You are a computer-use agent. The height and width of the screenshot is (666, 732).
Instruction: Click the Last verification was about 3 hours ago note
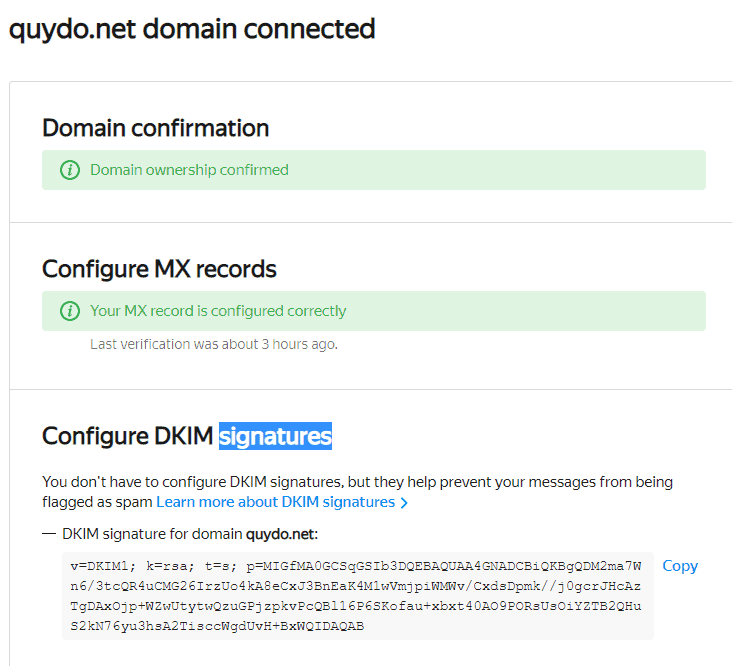(214, 344)
